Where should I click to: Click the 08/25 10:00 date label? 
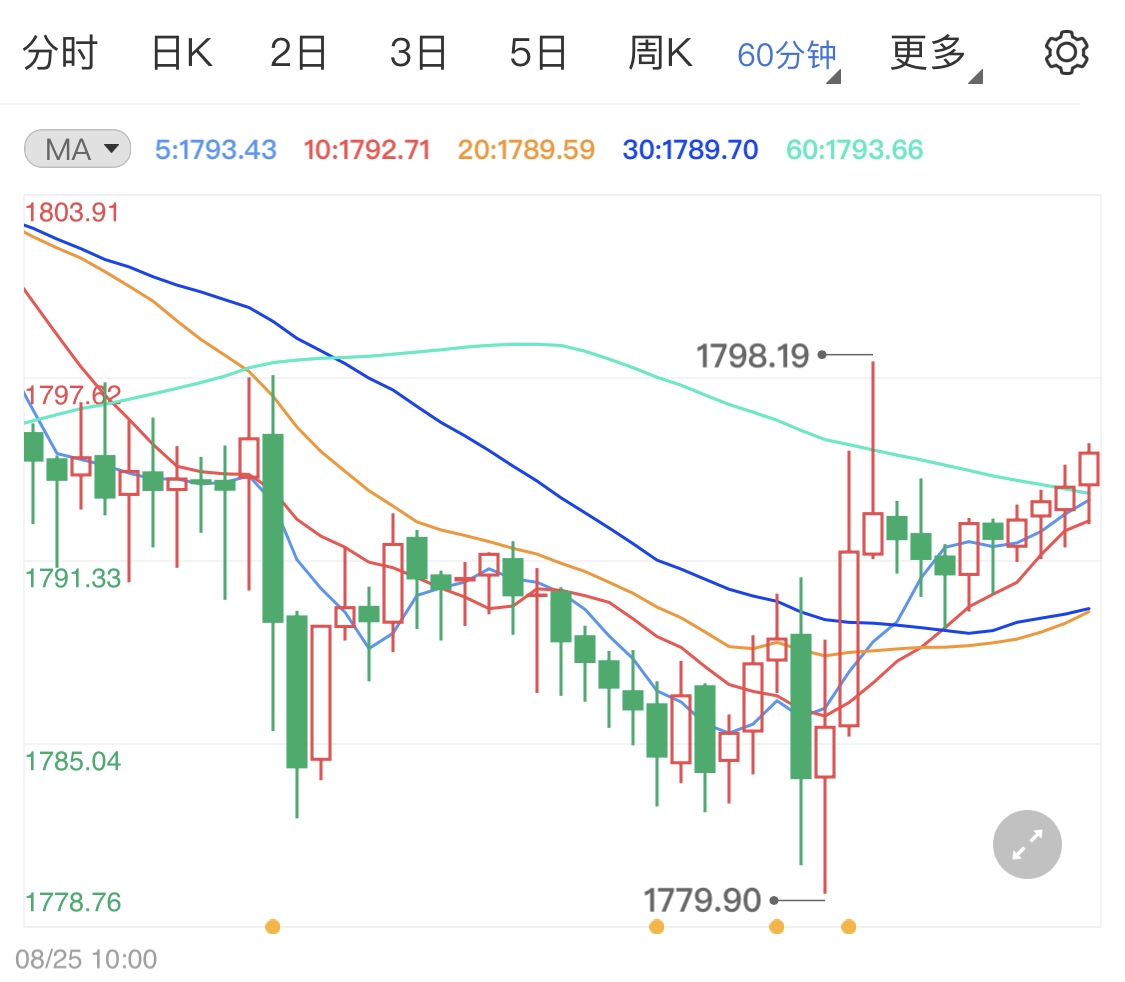pyautogui.click(x=85, y=959)
